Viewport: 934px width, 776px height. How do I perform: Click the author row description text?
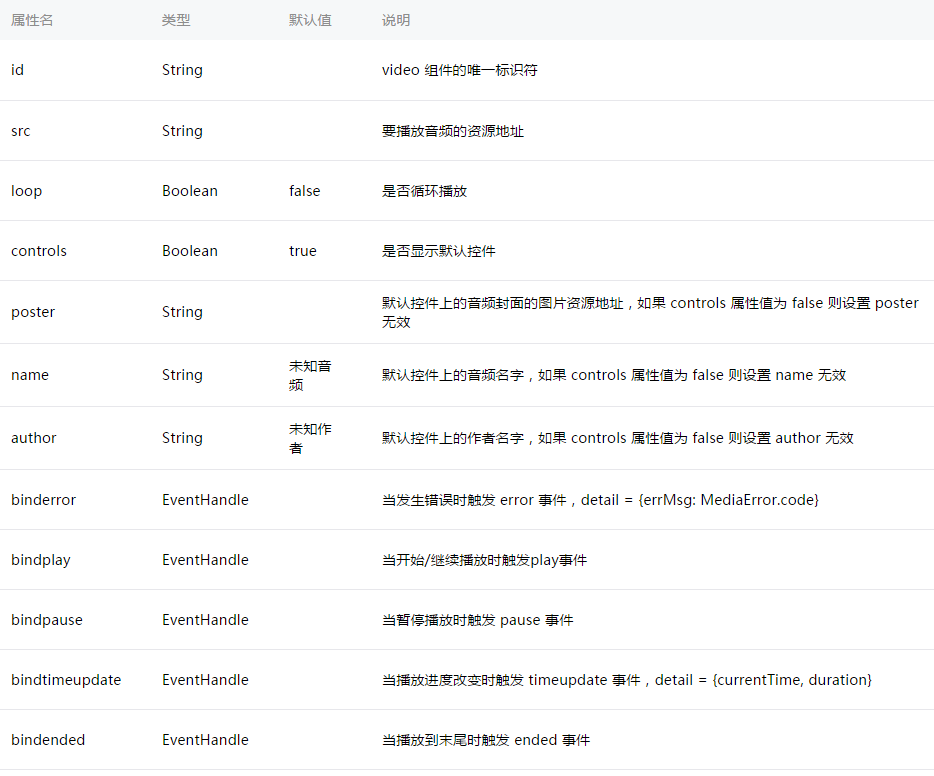click(x=617, y=438)
